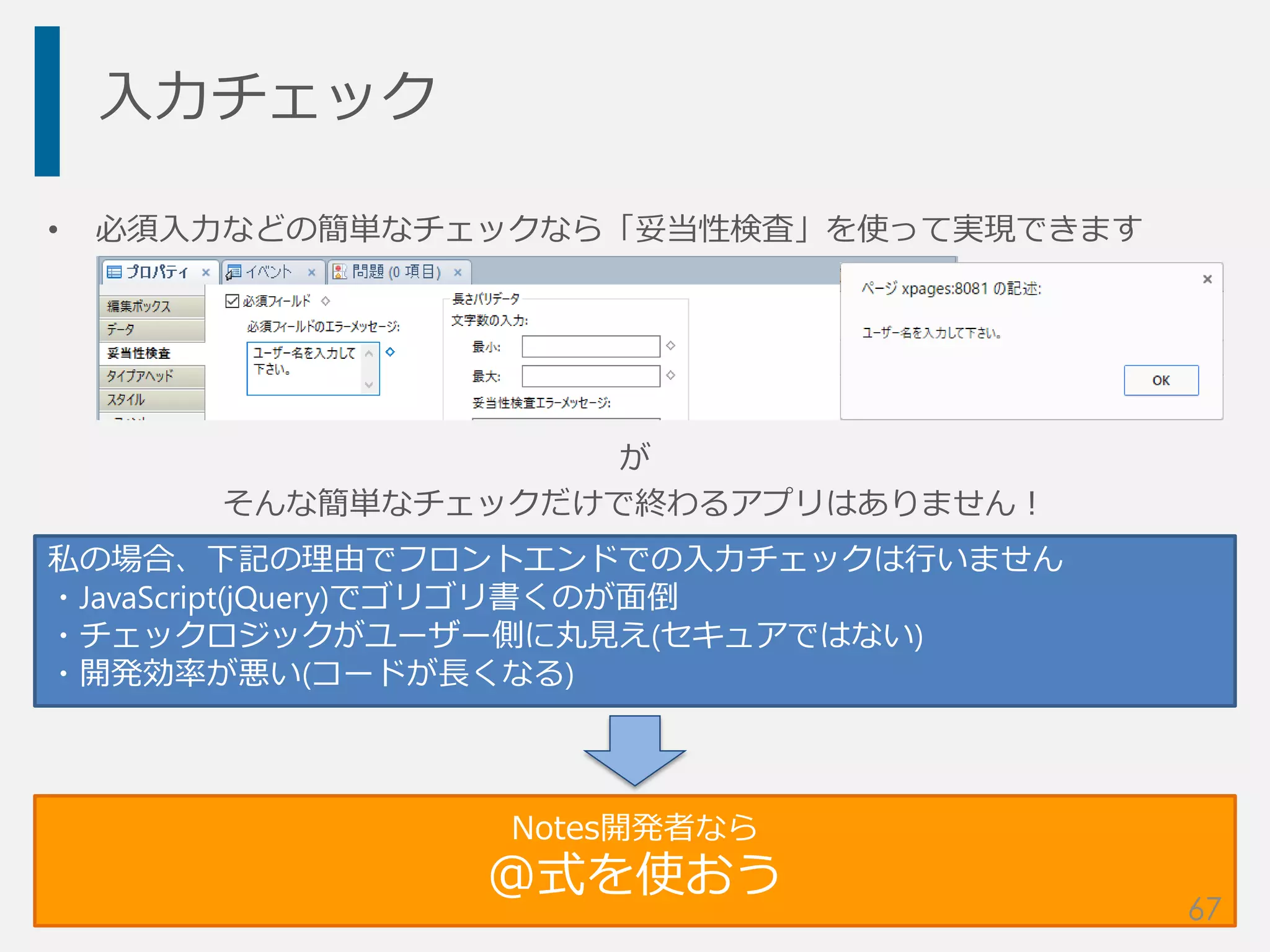
Task: Select 編集ボックス in the side list
Action: tap(152, 306)
